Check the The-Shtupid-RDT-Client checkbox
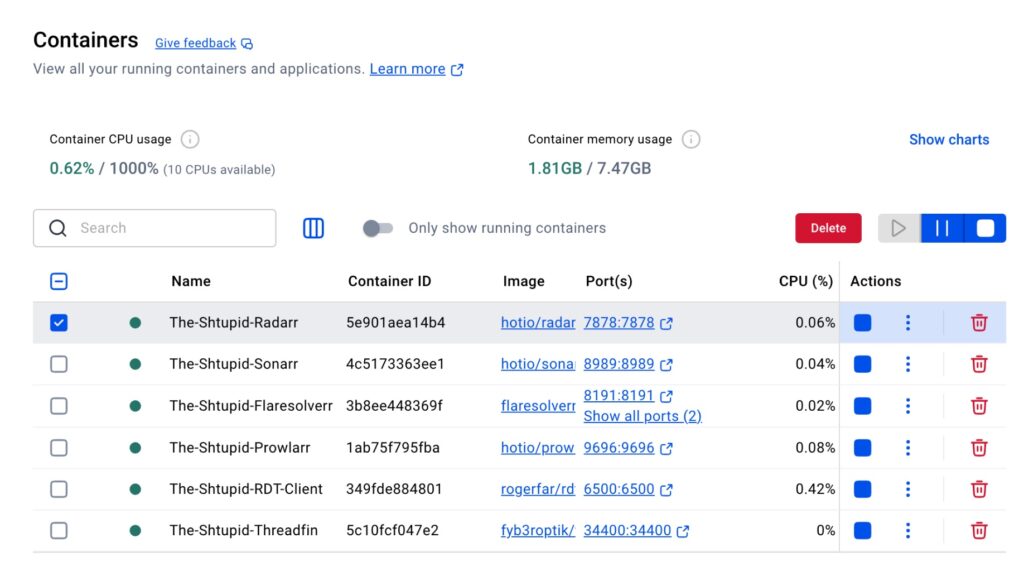Image resolution: width=1024 pixels, height=581 pixels. pos(59,489)
